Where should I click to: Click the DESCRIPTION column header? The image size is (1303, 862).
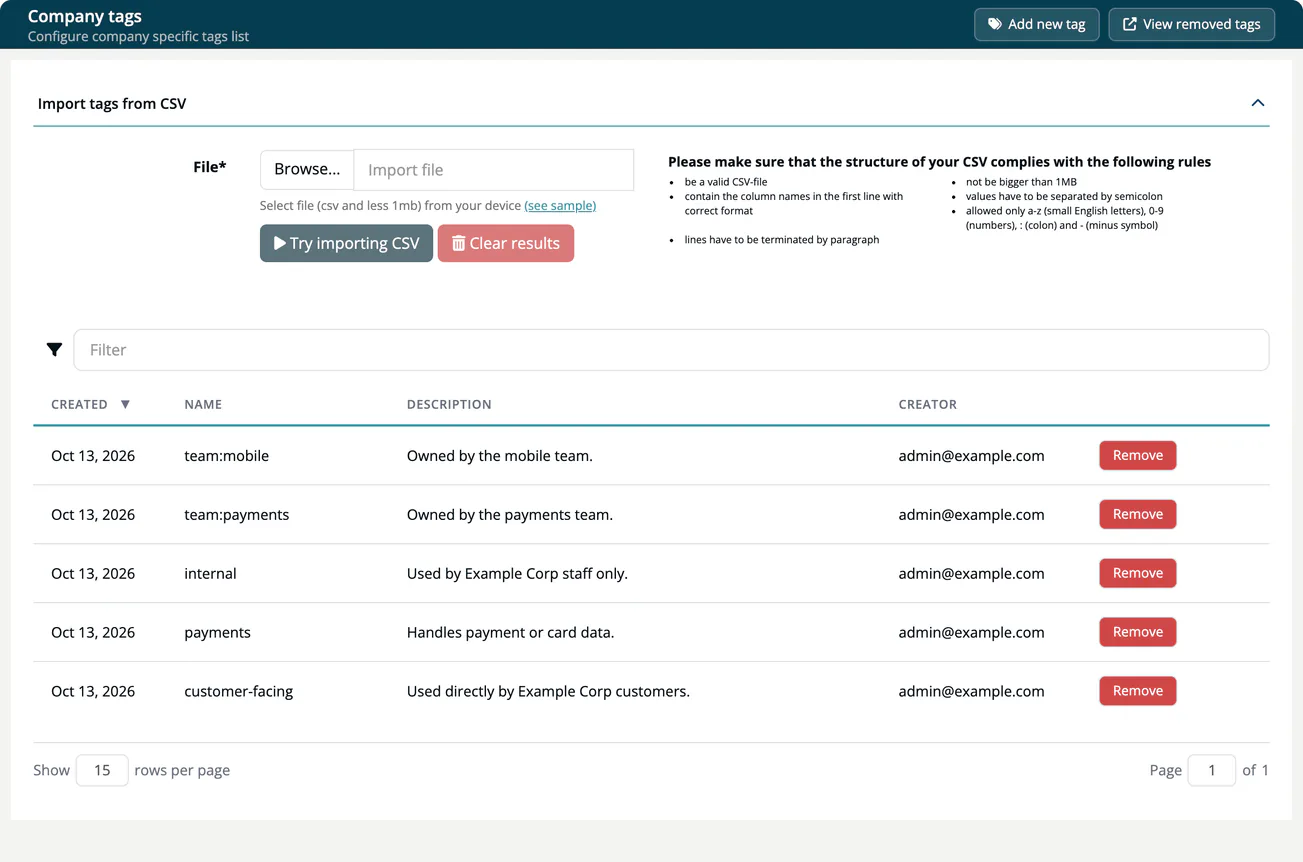(449, 405)
